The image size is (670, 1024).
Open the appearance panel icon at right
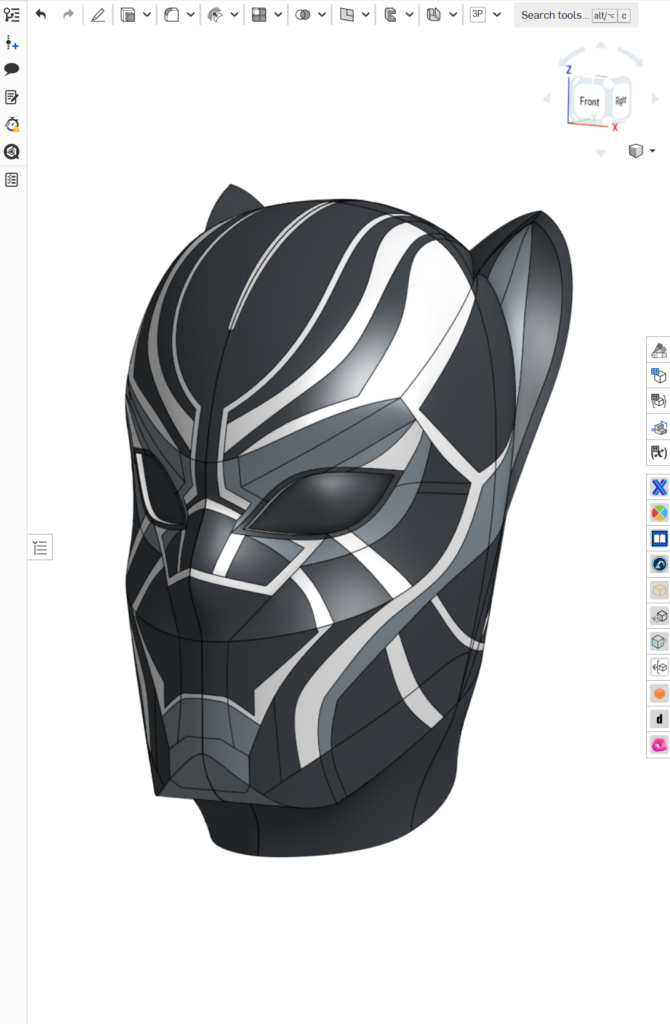(x=659, y=351)
